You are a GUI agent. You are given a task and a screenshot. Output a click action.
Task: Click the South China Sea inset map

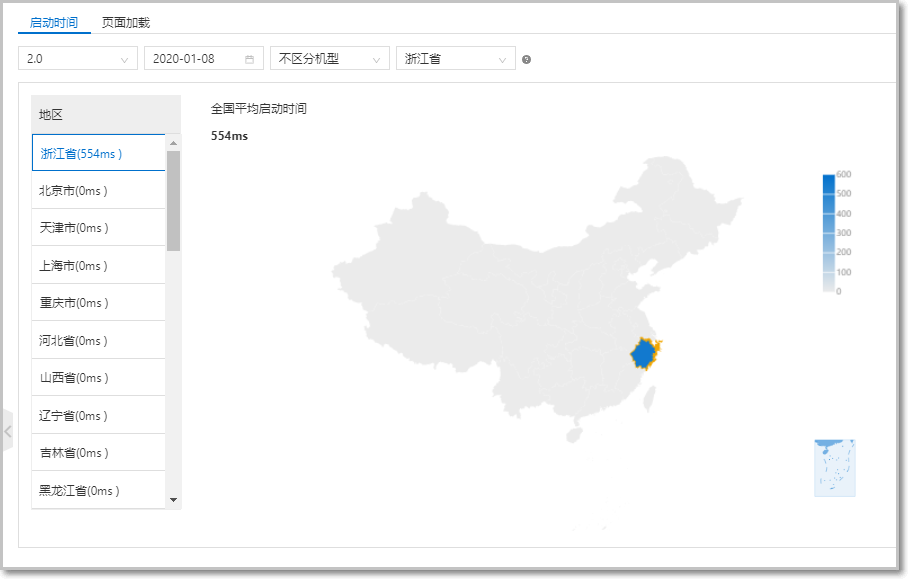pos(834,468)
